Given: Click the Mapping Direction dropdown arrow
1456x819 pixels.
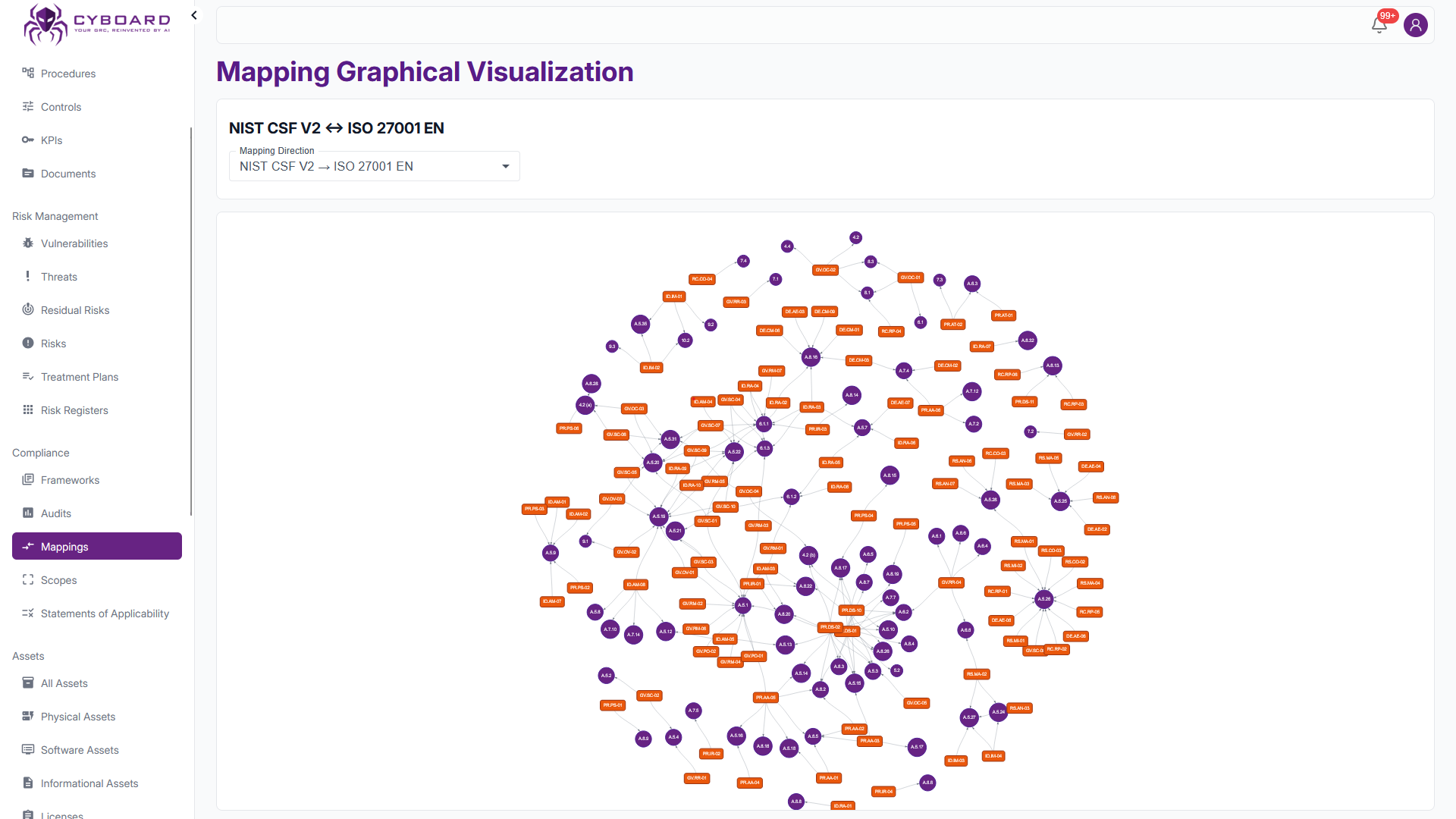Looking at the screenshot, I should [x=506, y=167].
